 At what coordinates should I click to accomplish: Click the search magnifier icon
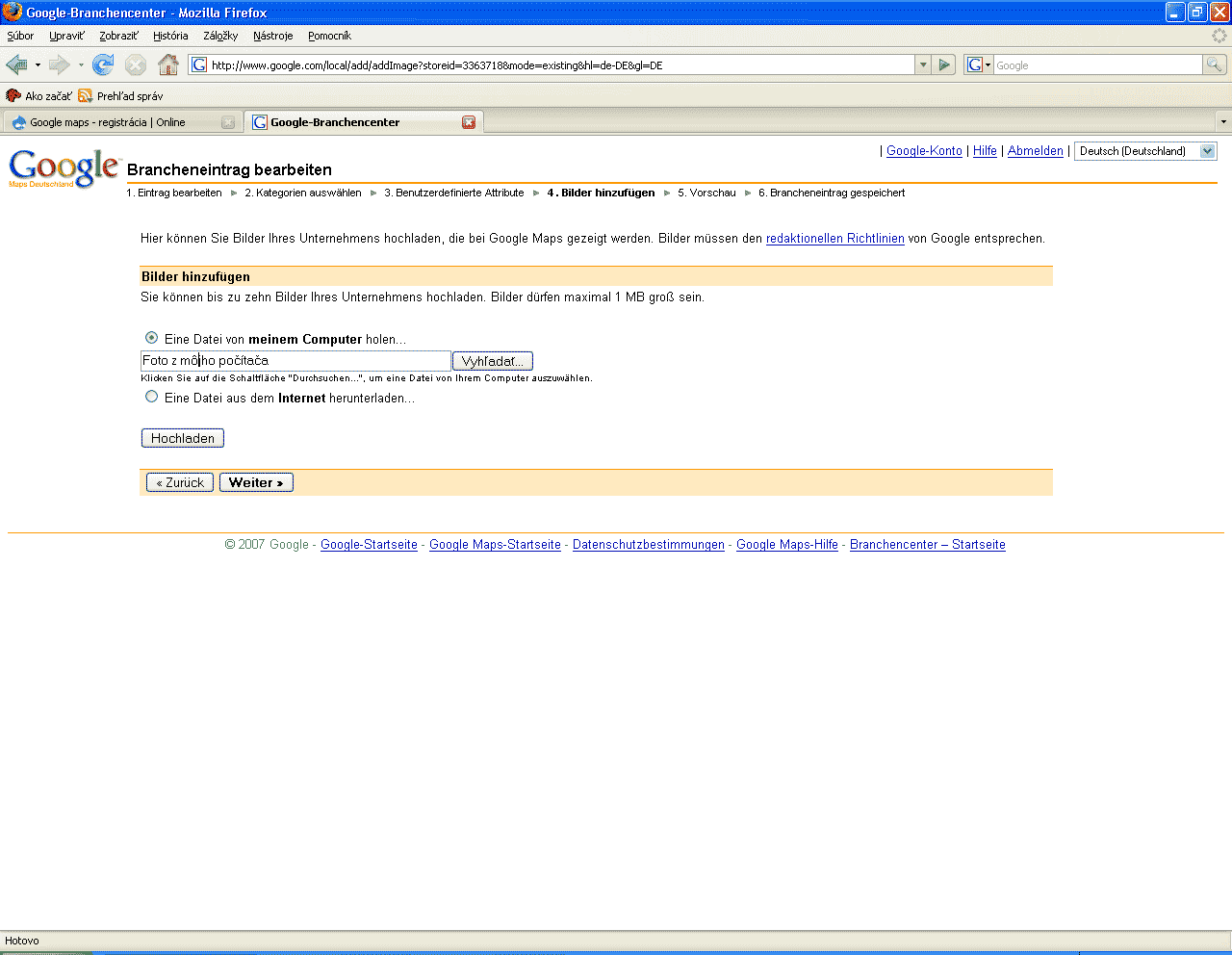1215,65
